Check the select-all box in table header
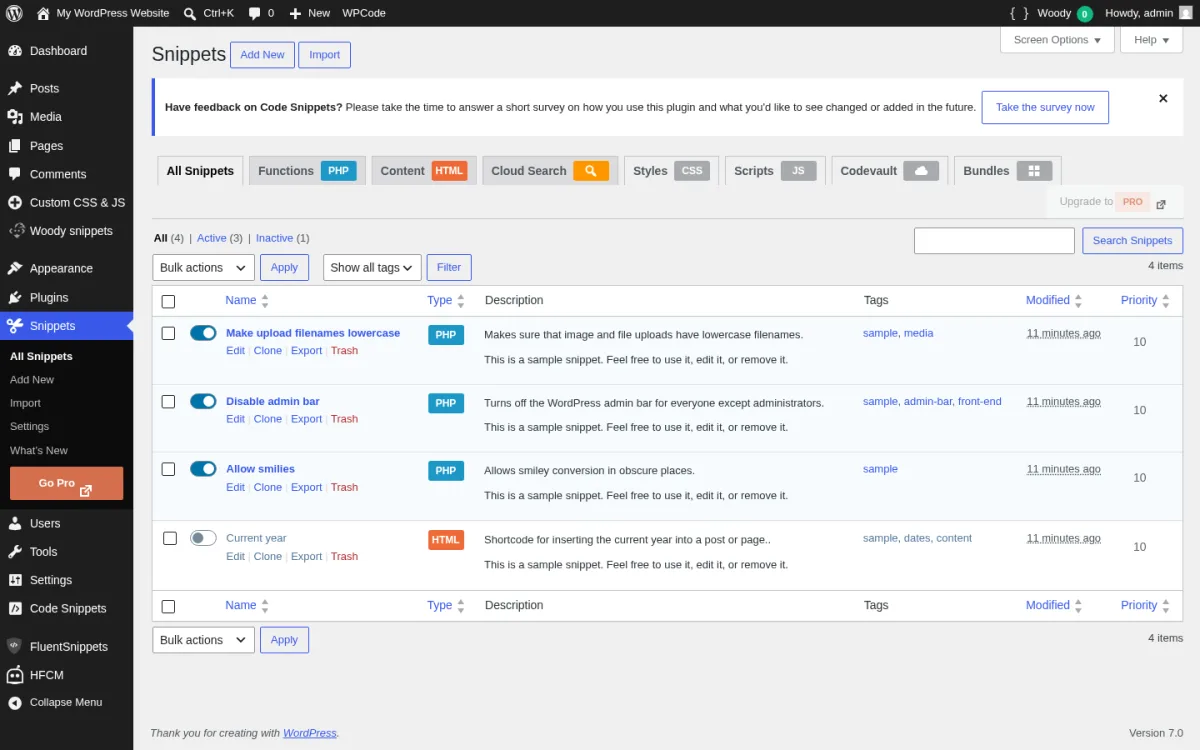1200x750 pixels. (x=168, y=301)
